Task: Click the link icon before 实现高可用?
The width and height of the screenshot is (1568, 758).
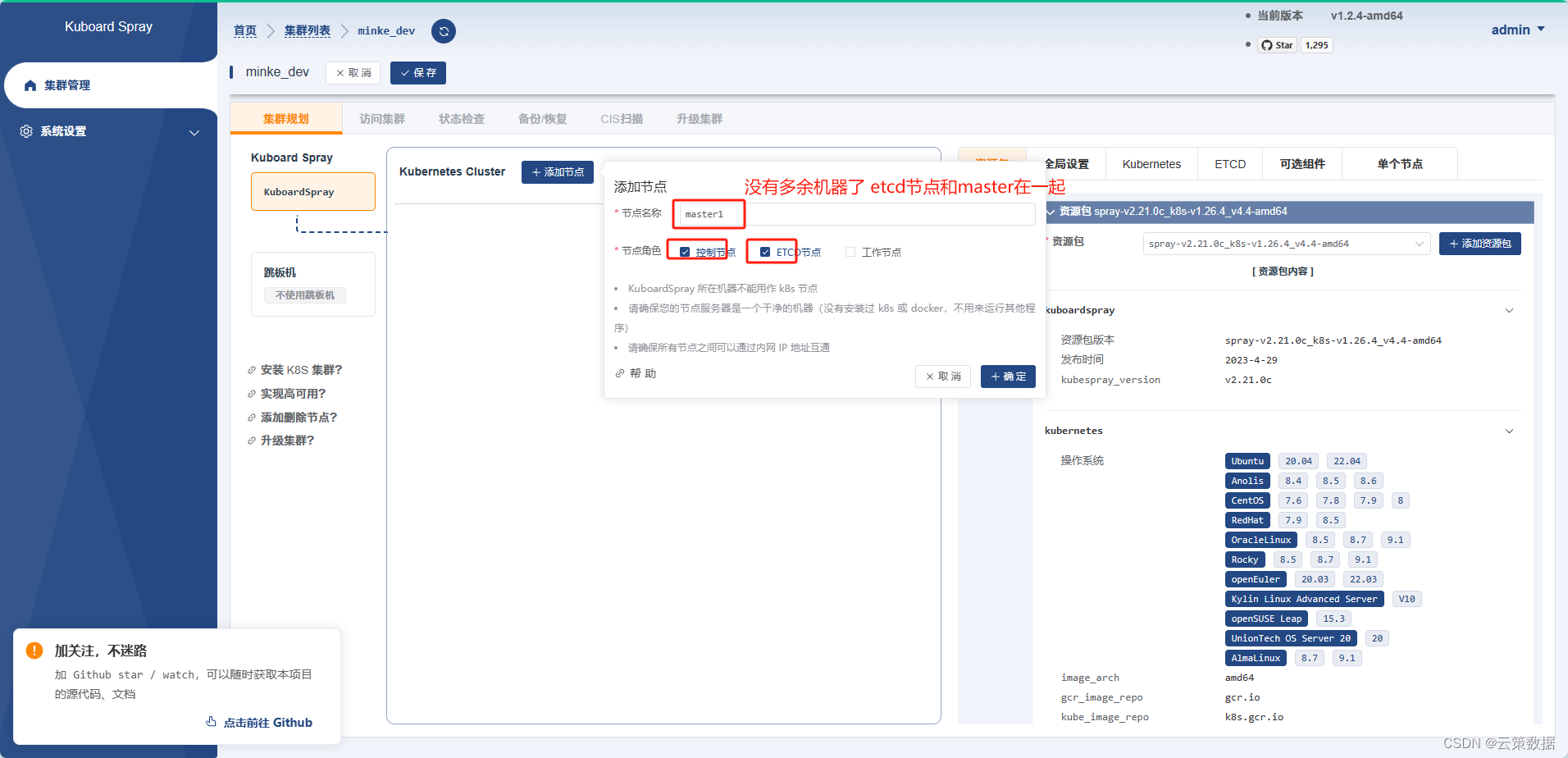Action: [x=252, y=394]
